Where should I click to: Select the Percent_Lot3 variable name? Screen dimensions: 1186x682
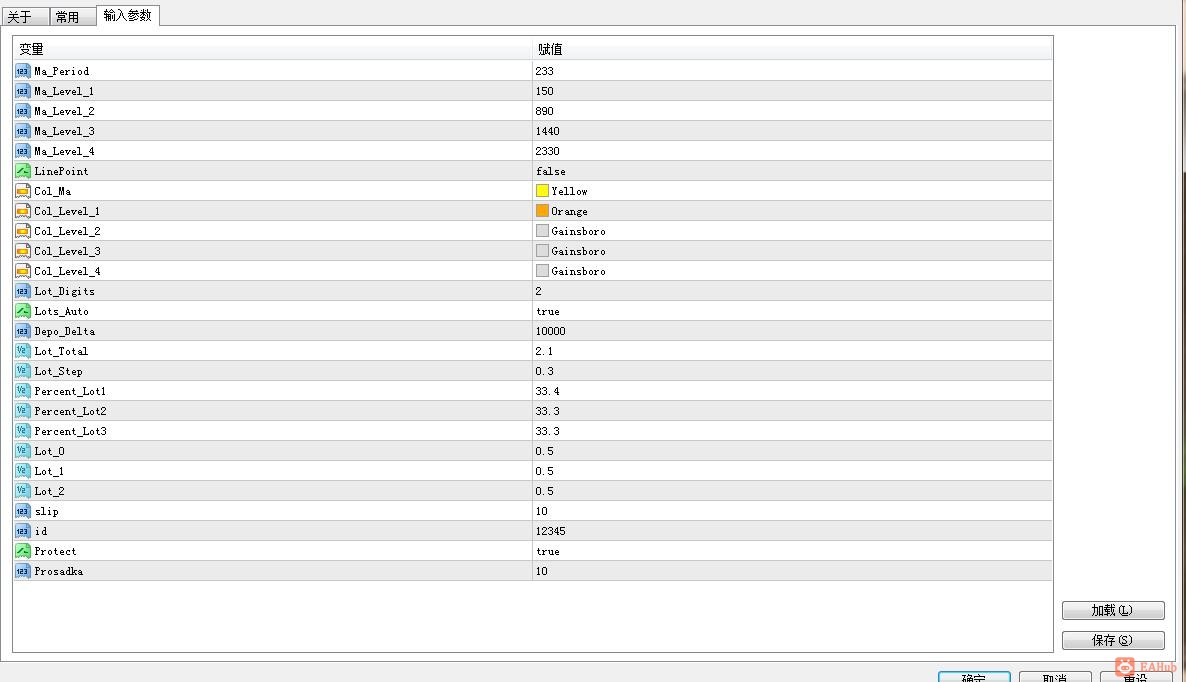70,431
